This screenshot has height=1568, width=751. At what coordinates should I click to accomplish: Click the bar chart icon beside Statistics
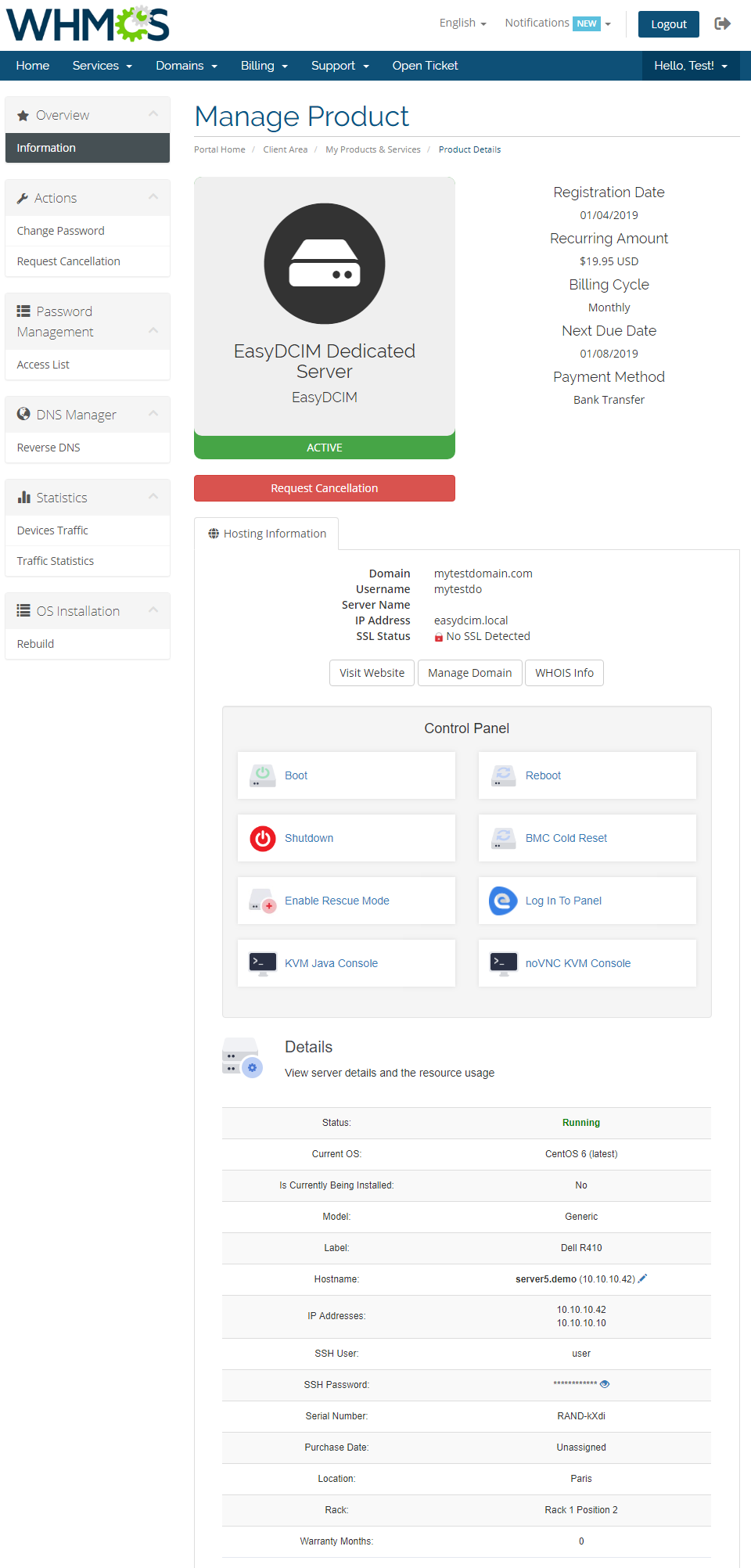tap(23, 497)
